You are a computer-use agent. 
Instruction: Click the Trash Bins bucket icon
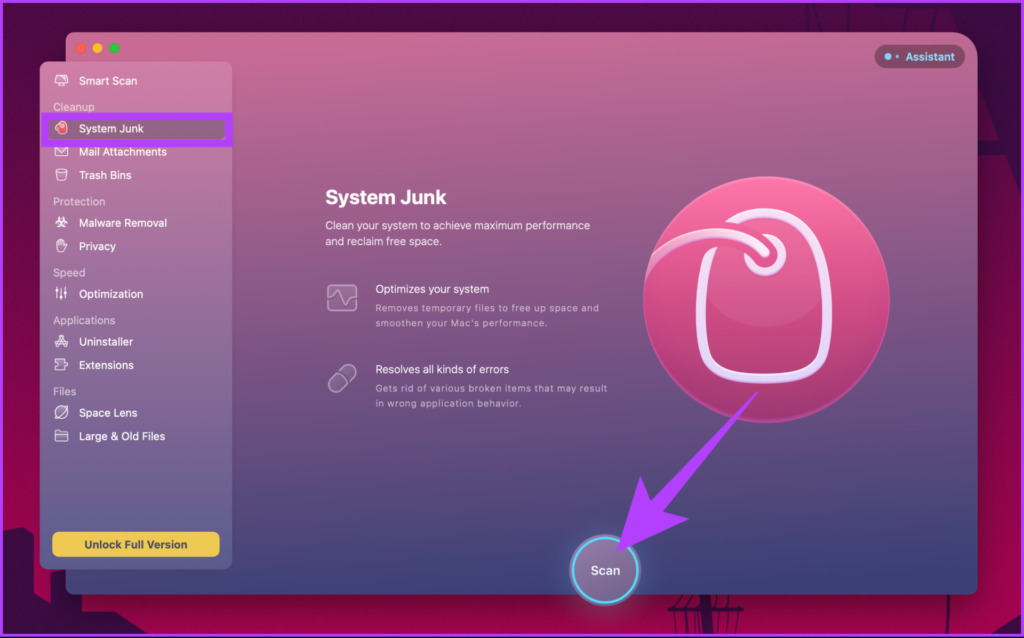pos(61,175)
